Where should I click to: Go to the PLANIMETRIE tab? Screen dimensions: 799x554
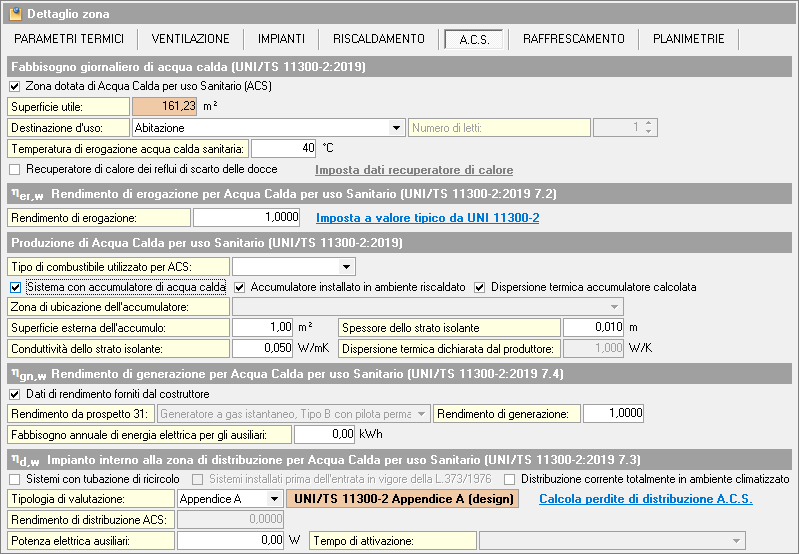coord(688,39)
